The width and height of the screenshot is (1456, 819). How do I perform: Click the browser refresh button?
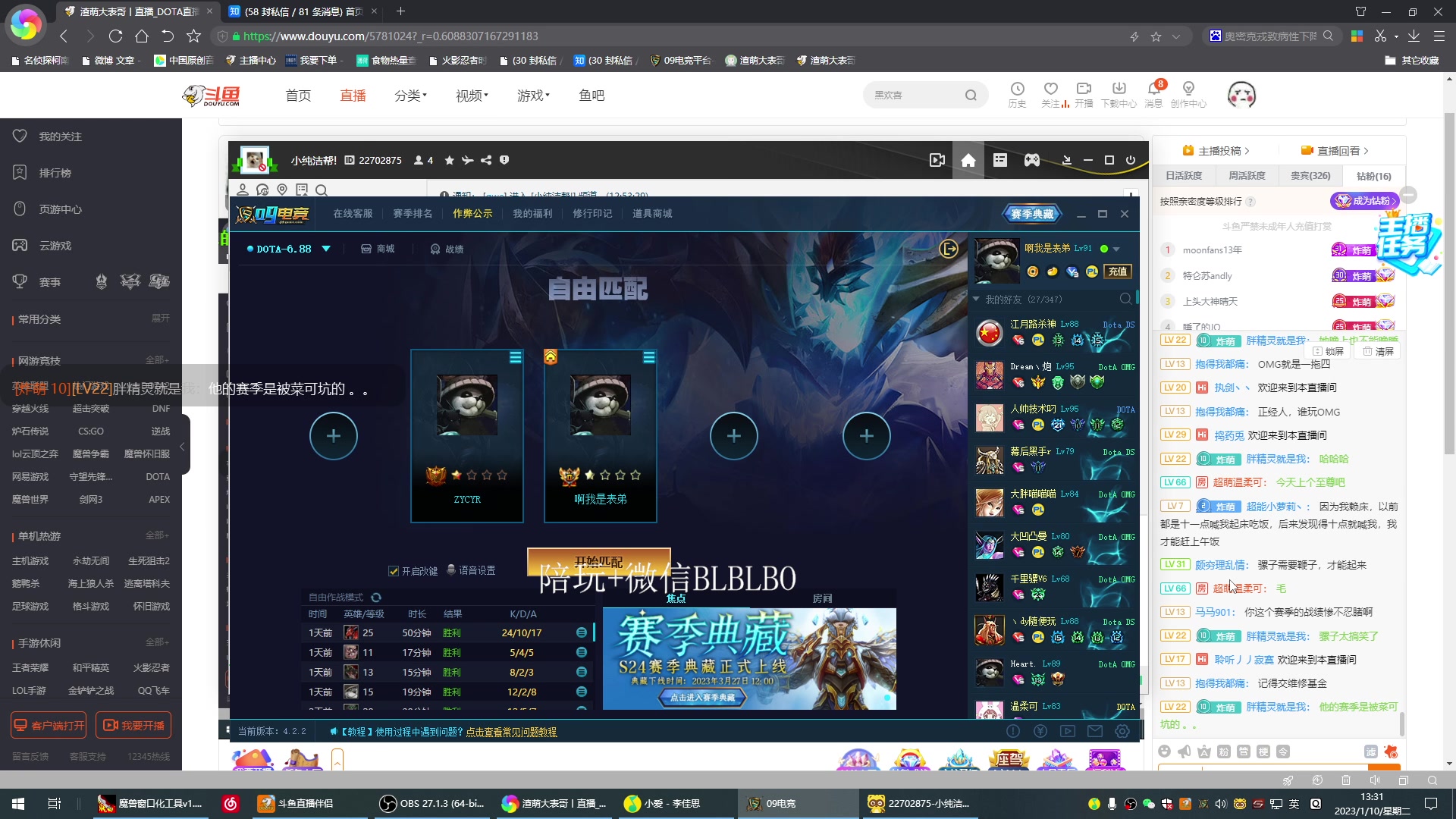pos(115,36)
